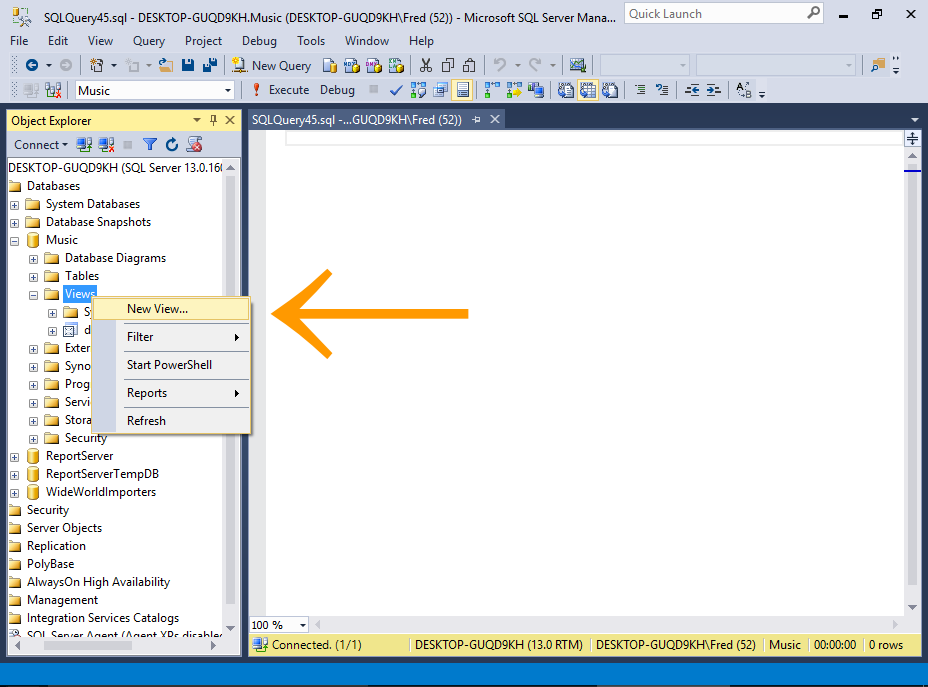Open the zoom percentage dropdown
The height and width of the screenshot is (687, 928).
pos(303,625)
